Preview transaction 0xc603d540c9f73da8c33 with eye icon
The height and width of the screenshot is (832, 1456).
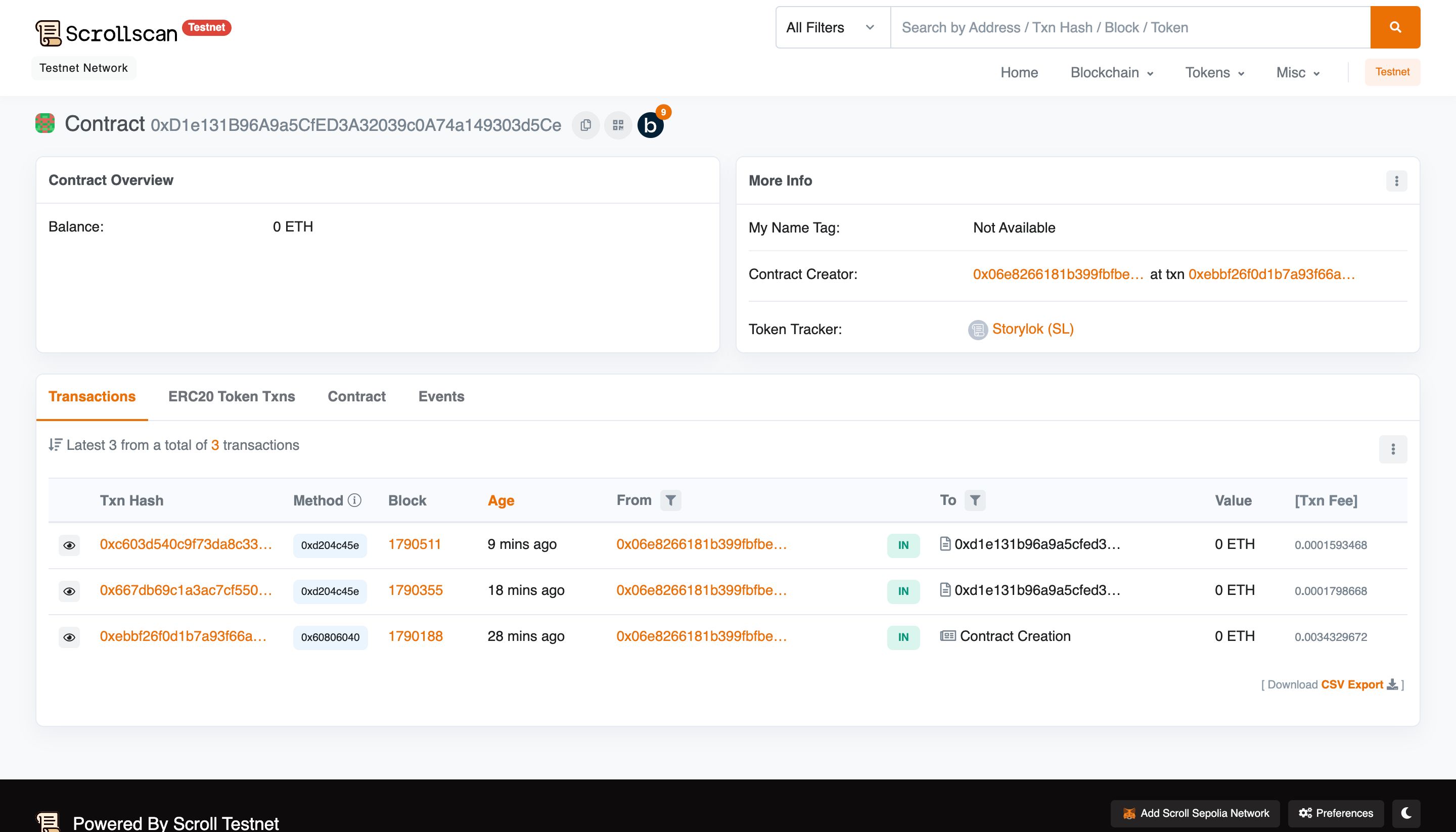(69, 545)
